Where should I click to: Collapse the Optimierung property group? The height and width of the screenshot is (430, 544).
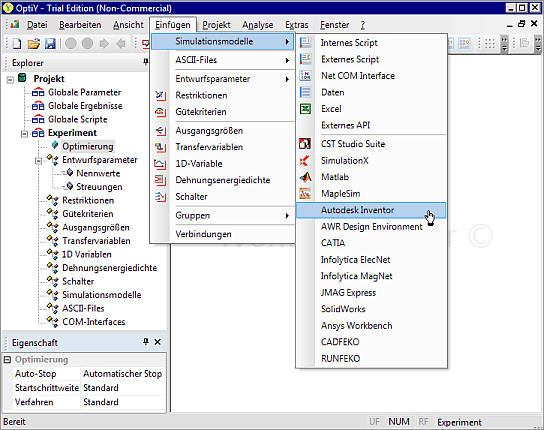(7, 360)
